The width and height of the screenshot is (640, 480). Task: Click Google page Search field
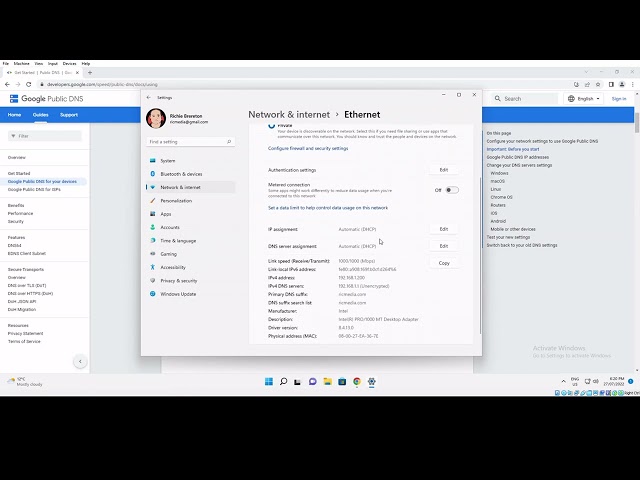tap(524, 99)
